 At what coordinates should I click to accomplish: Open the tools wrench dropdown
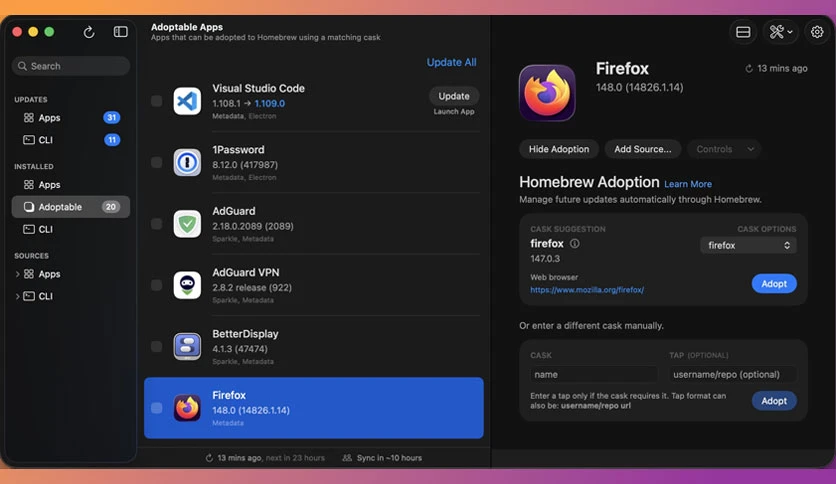[x=781, y=32]
